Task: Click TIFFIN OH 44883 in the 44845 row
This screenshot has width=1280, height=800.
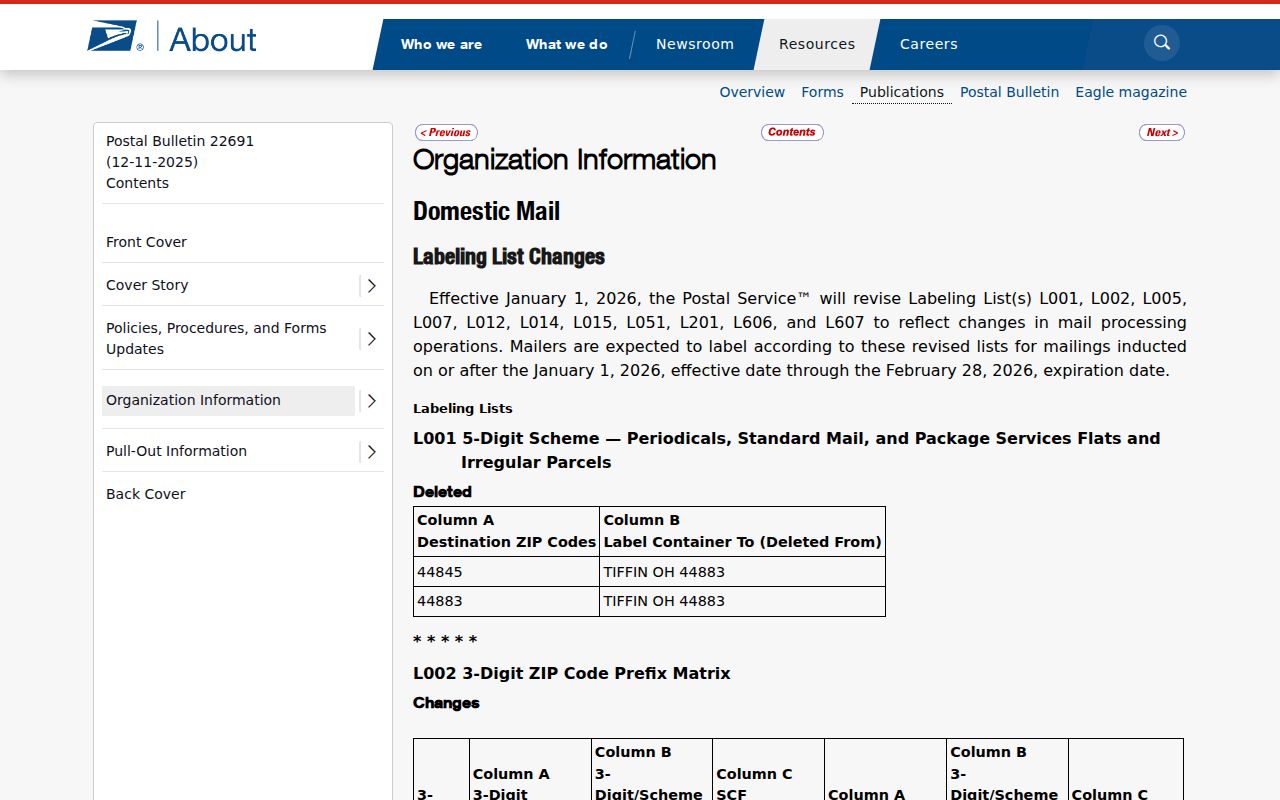Action: (742, 572)
